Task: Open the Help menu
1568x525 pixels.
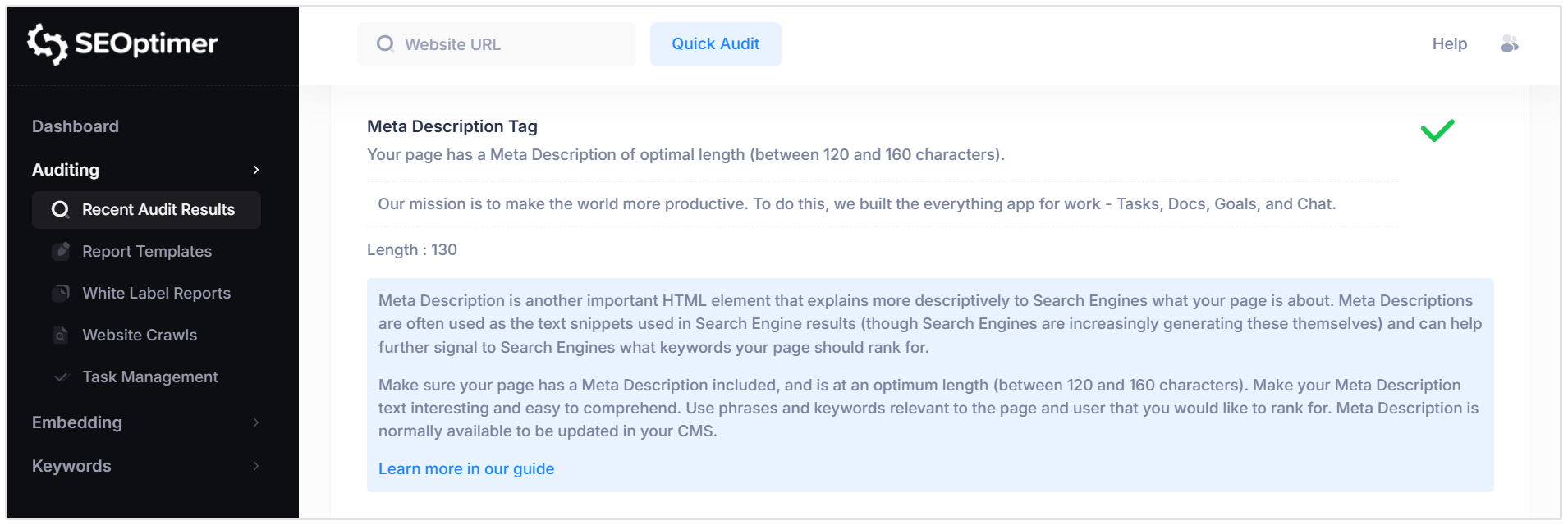Action: pos(1450,44)
